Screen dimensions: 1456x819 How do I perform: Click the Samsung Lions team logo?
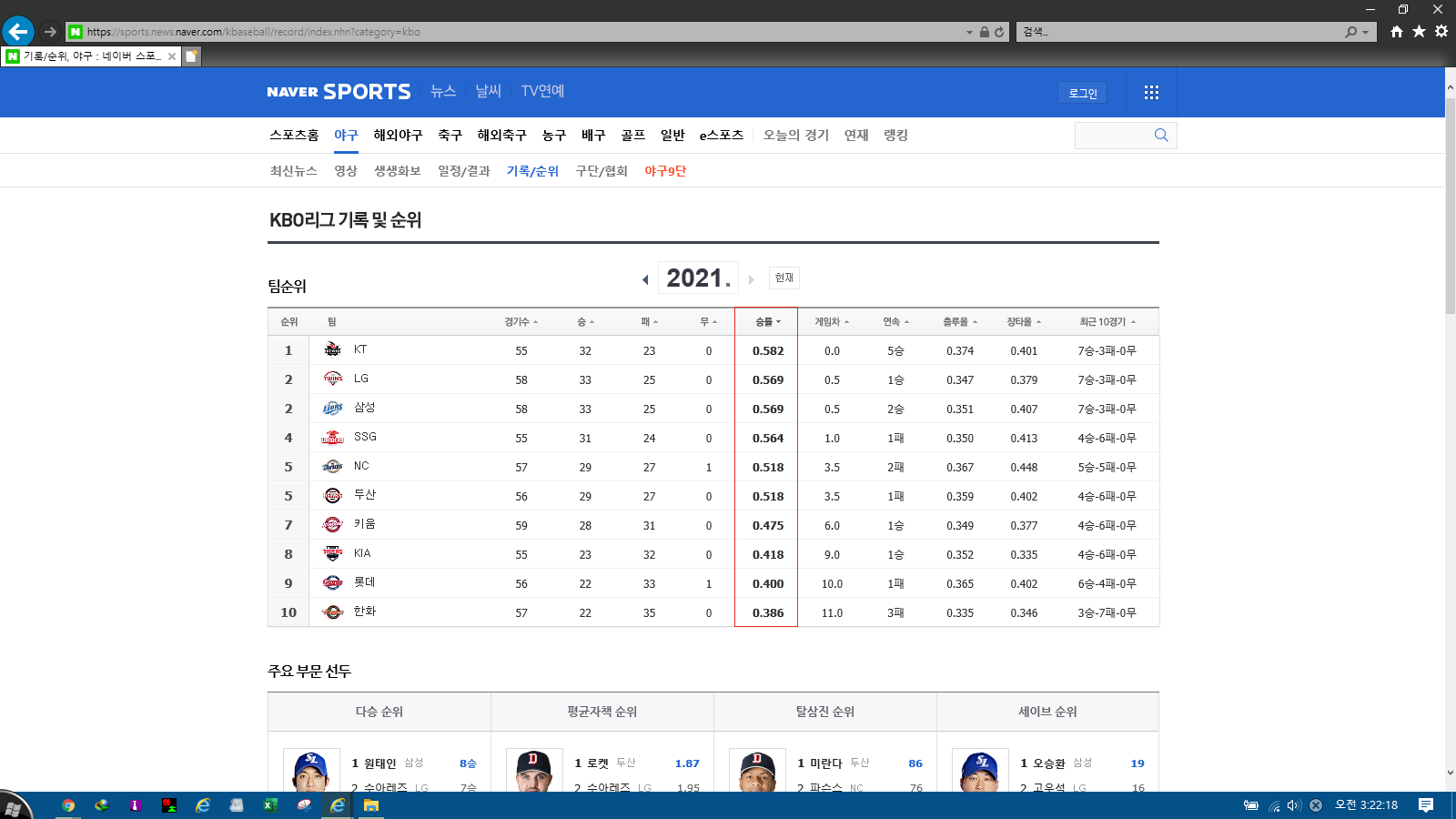tap(333, 408)
